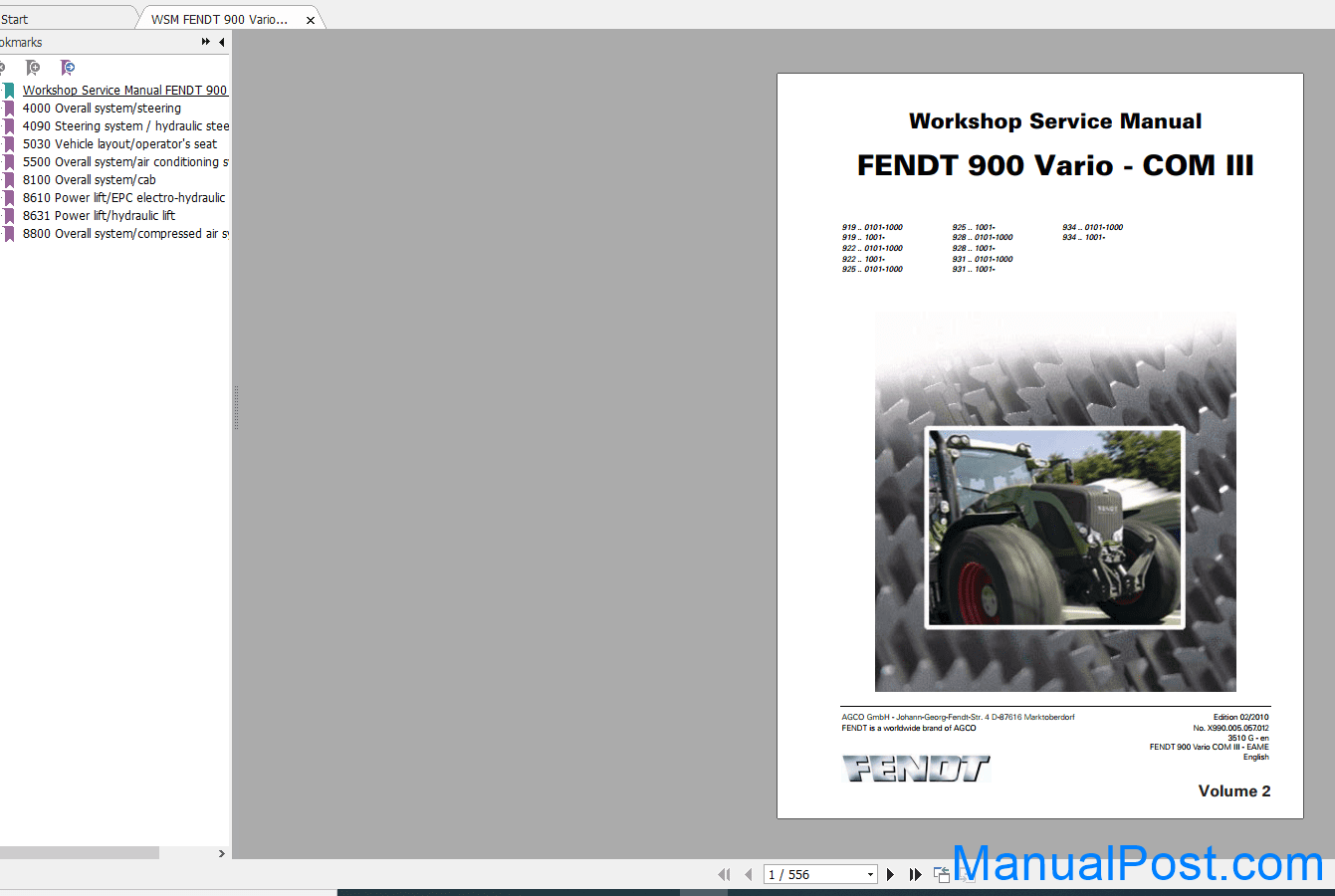Click the 'Volume 2' text on cover

click(1234, 791)
